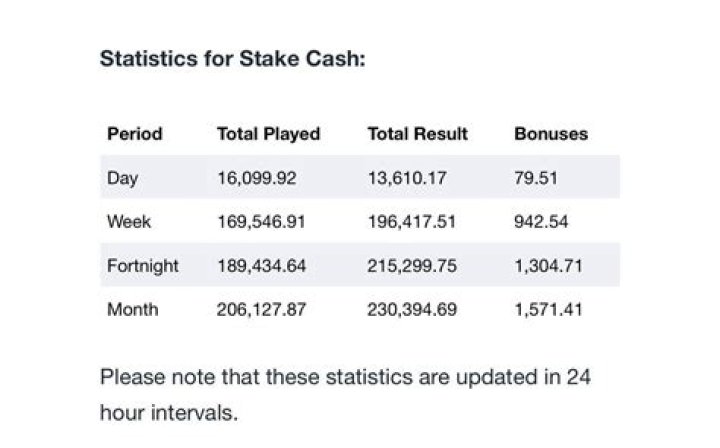The image size is (720, 448).
Task: Select Week total result value 196,417.51
Action: (x=412, y=222)
